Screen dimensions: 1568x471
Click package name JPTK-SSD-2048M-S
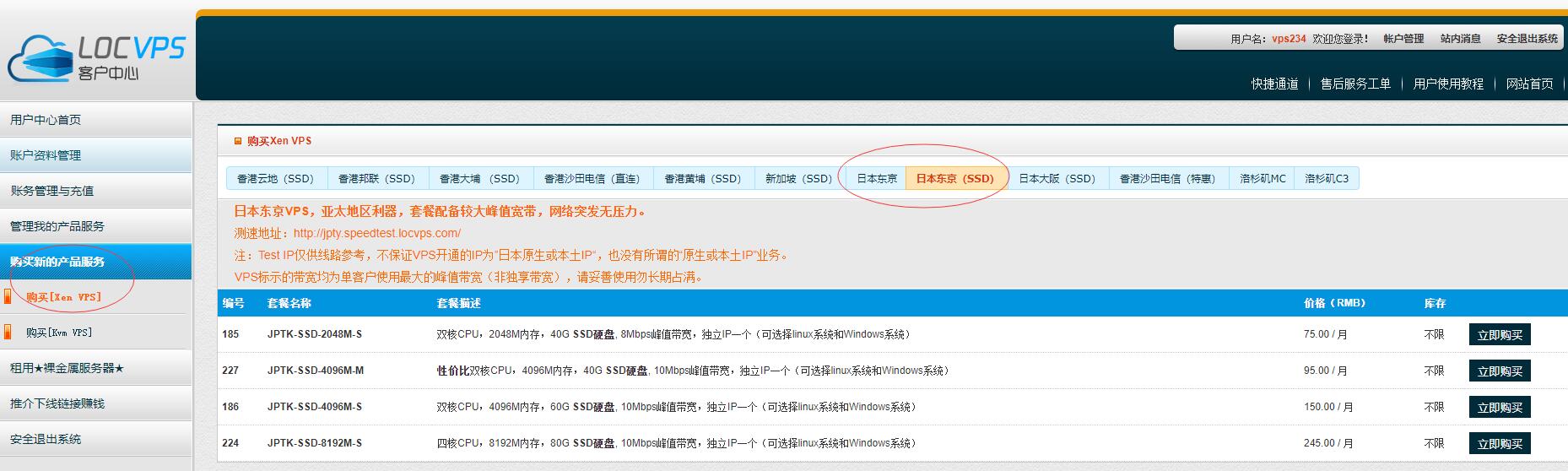click(x=315, y=334)
